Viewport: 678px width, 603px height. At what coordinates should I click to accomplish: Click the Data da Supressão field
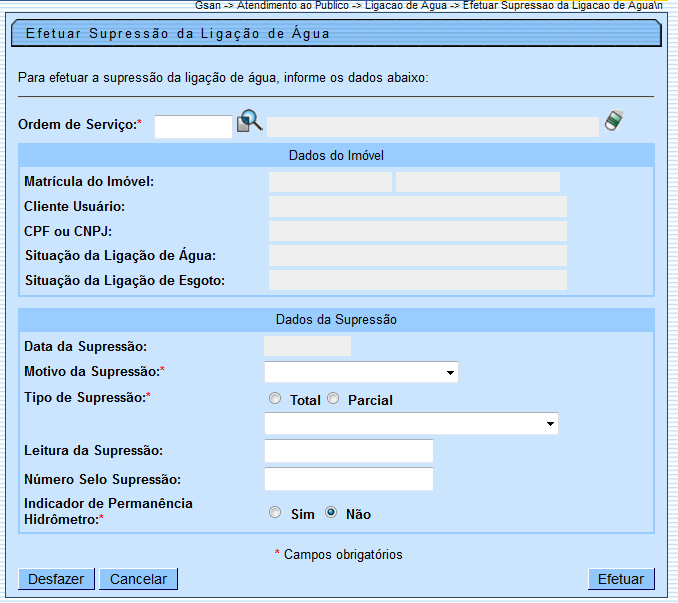click(x=307, y=346)
